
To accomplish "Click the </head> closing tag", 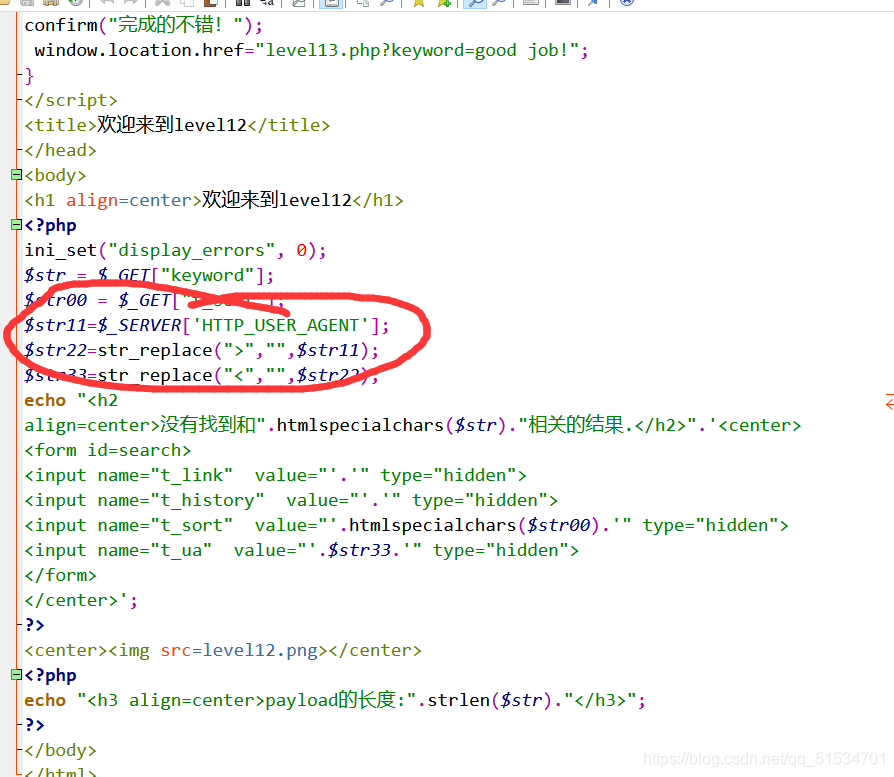I will (x=60, y=150).
